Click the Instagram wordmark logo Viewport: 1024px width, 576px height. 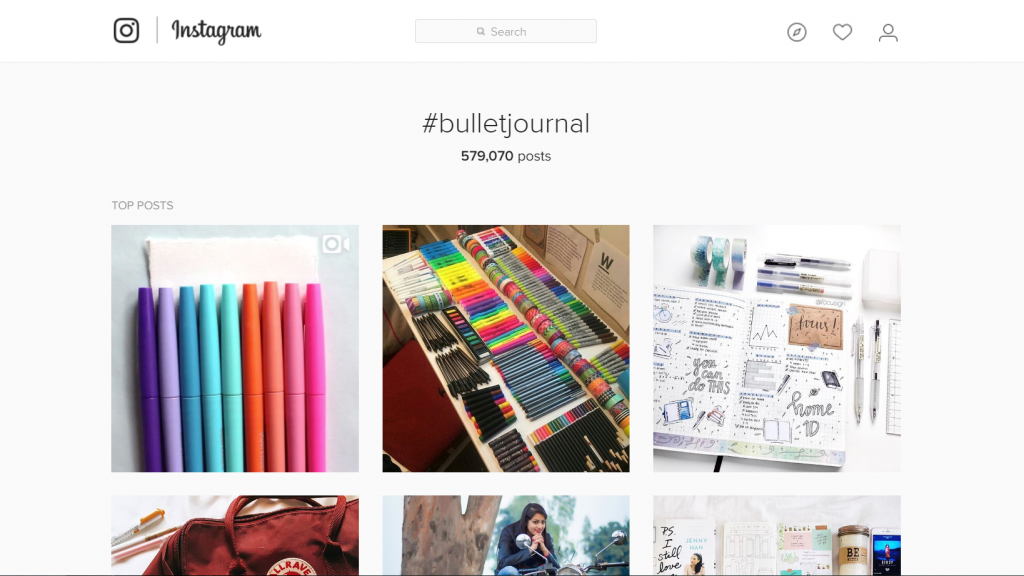[x=216, y=31]
